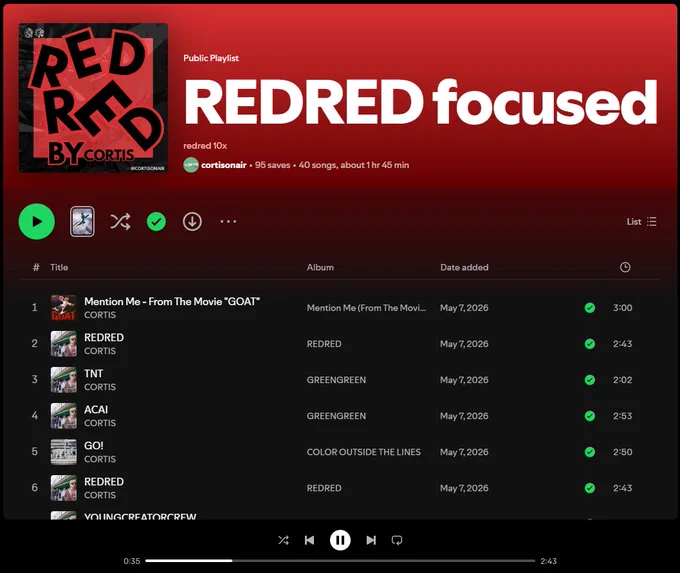The width and height of the screenshot is (680, 573).
Task: Sort tracks by Date added column header
Action: pos(464,267)
